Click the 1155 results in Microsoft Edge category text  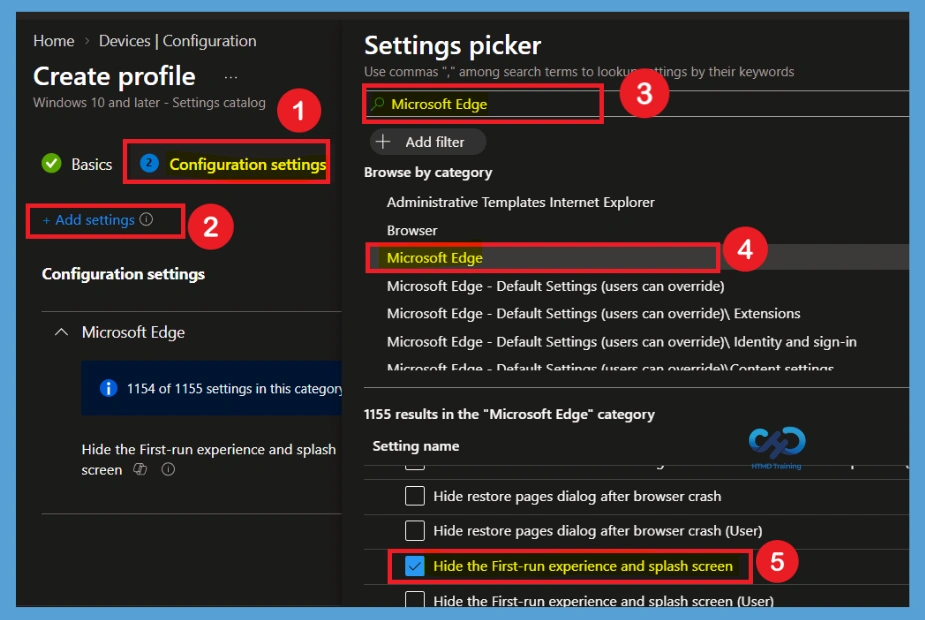[x=509, y=414]
